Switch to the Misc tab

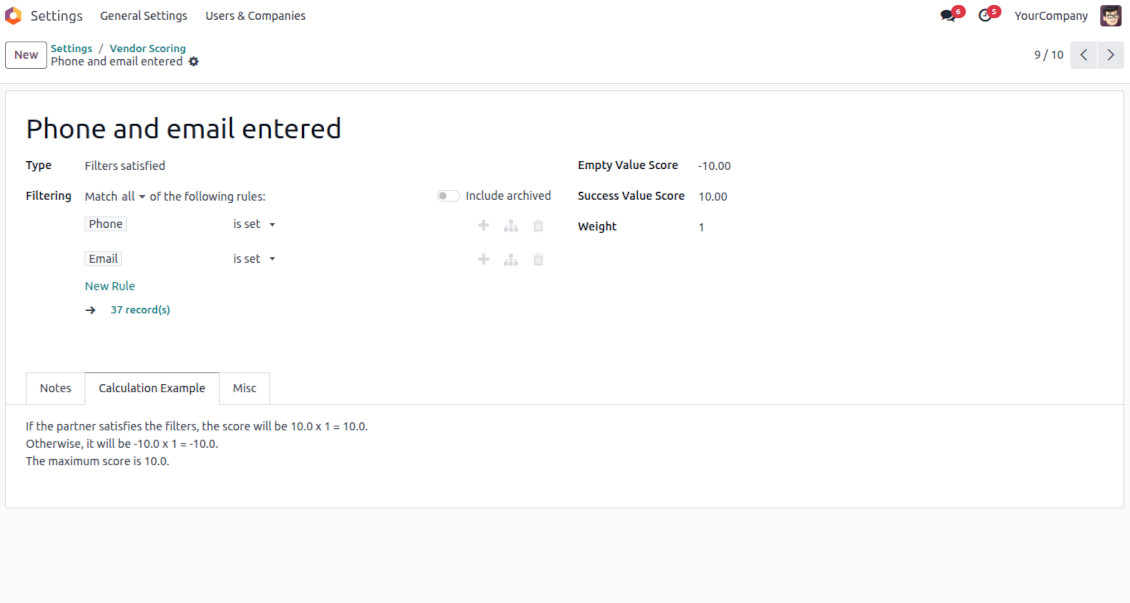point(244,388)
